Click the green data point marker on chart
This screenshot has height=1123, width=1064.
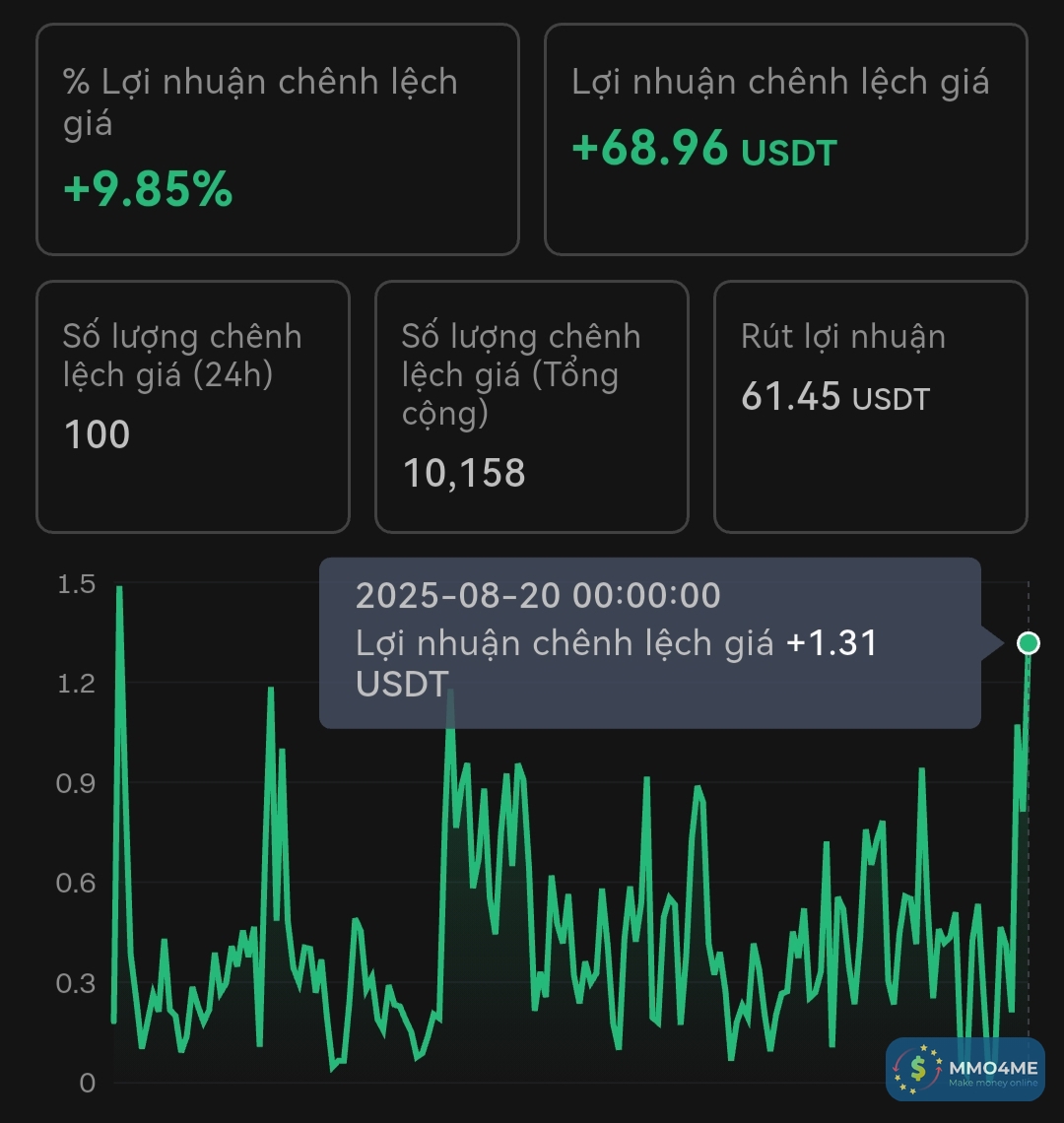pos(1028,643)
